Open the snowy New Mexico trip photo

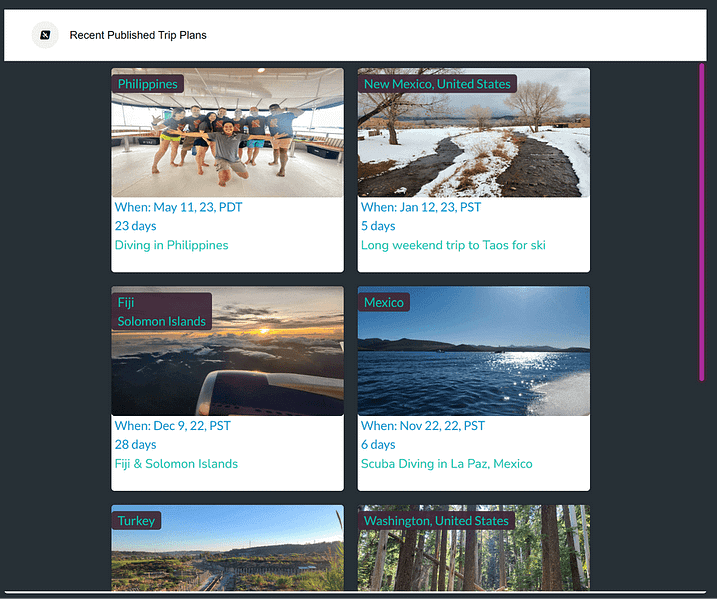(474, 133)
